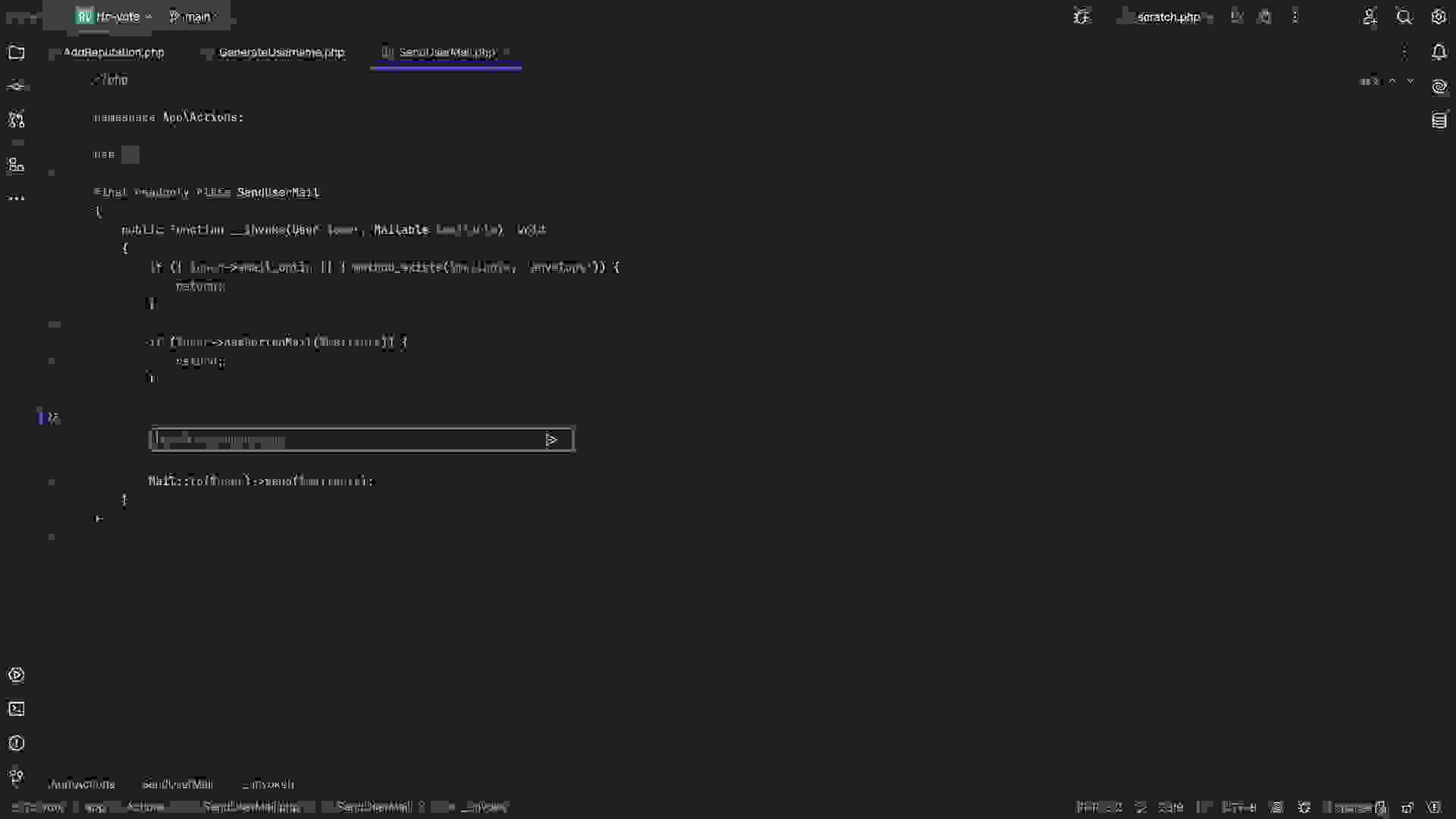
Task: Click the SendUserMail class name in code
Action: coord(278,193)
